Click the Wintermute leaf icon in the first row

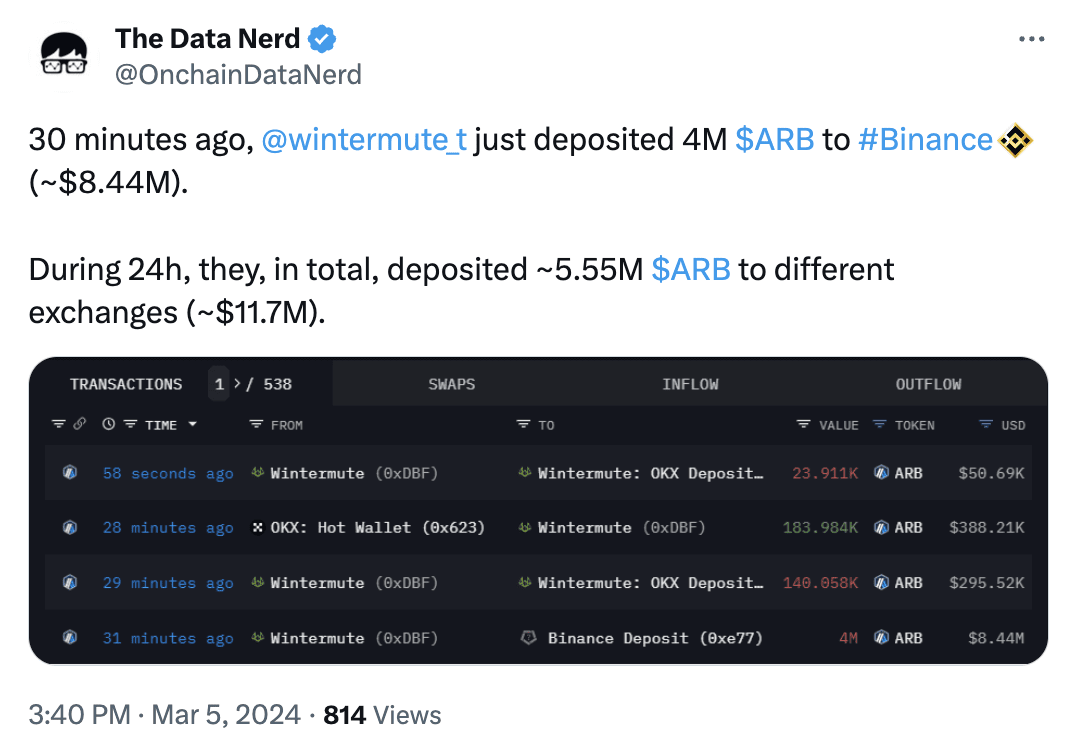click(258, 473)
